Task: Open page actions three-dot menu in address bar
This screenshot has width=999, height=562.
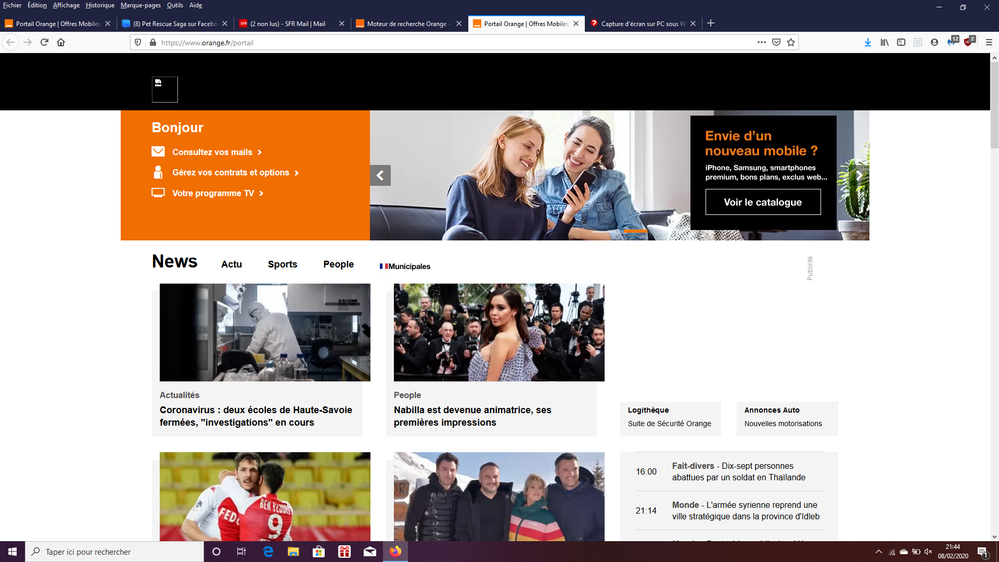Action: [761, 42]
